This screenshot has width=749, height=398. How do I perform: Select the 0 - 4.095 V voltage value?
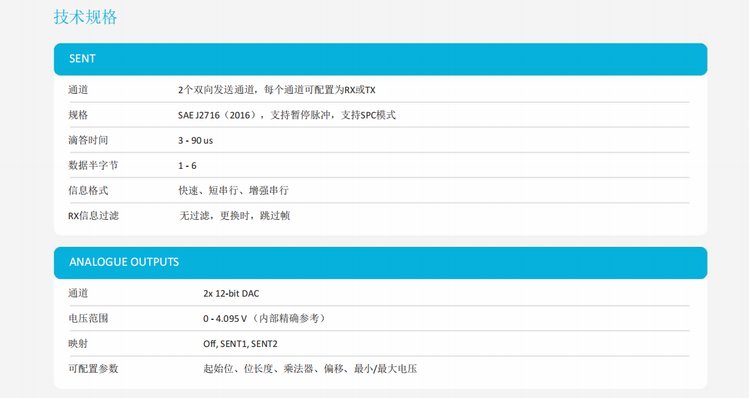pos(225,319)
